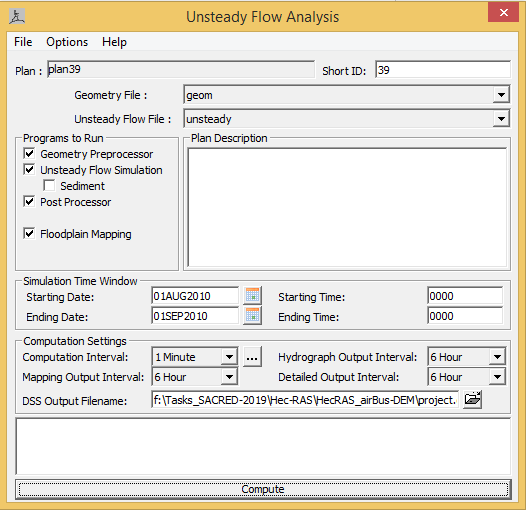Uncheck the Geometry Preprocessor option
Image resolution: width=526 pixels, height=510 pixels.
(29, 154)
